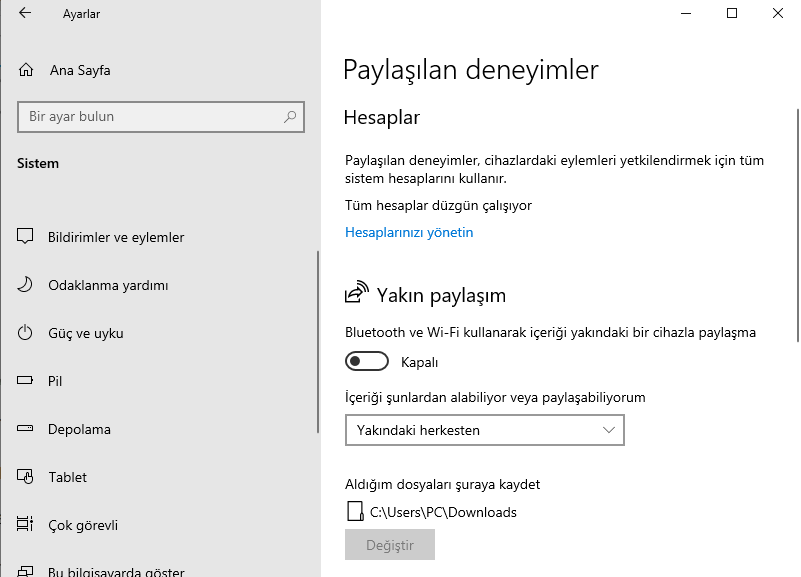Image resolution: width=801 pixels, height=577 pixels.
Task: Click the Pil battery icon
Action: point(26,381)
